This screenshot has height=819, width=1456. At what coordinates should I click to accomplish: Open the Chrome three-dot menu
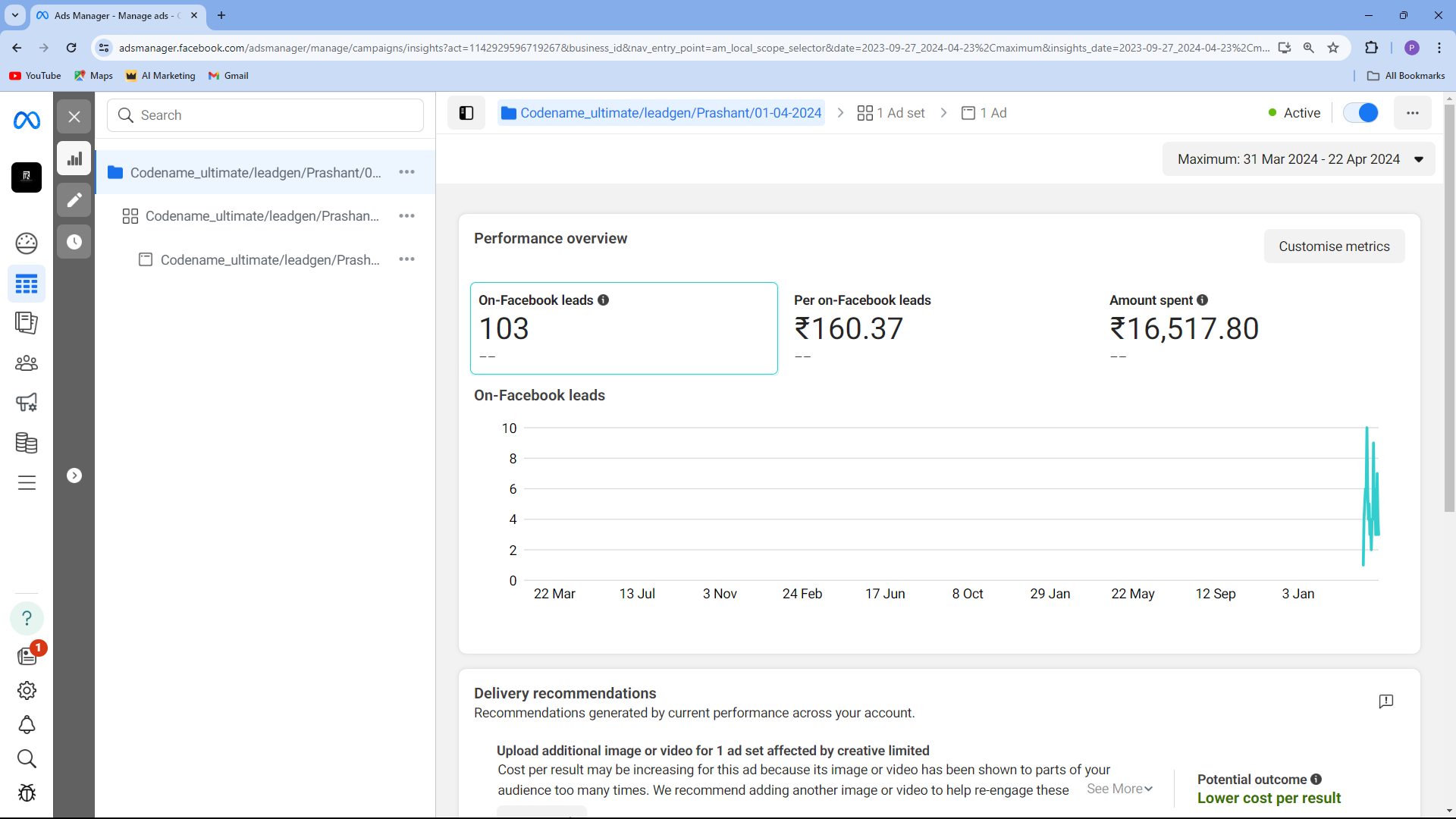point(1439,48)
